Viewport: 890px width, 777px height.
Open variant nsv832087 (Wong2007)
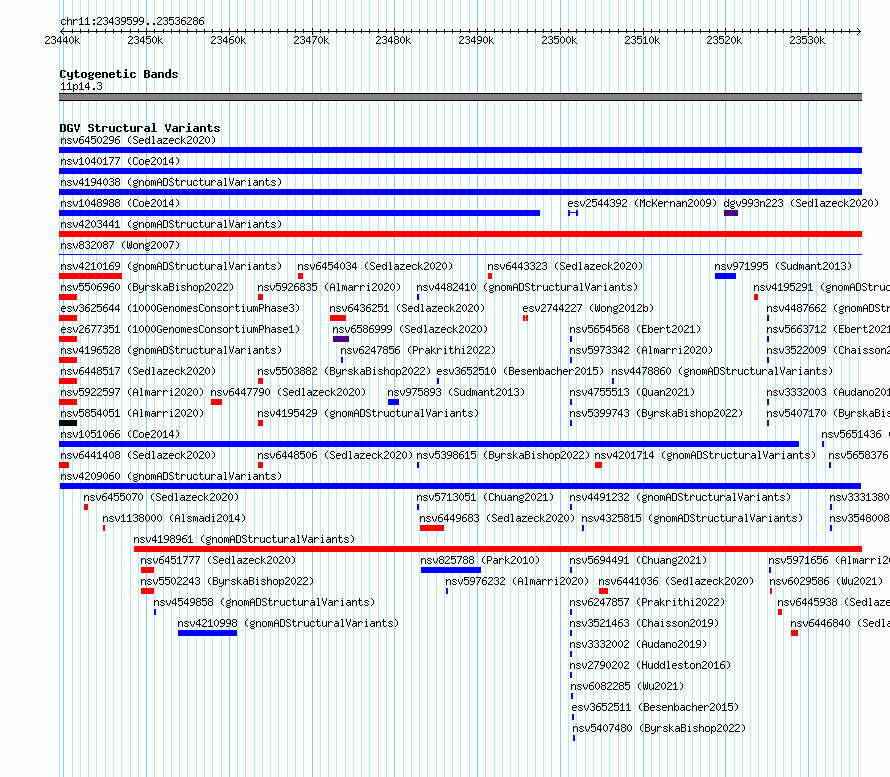tap(120, 245)
